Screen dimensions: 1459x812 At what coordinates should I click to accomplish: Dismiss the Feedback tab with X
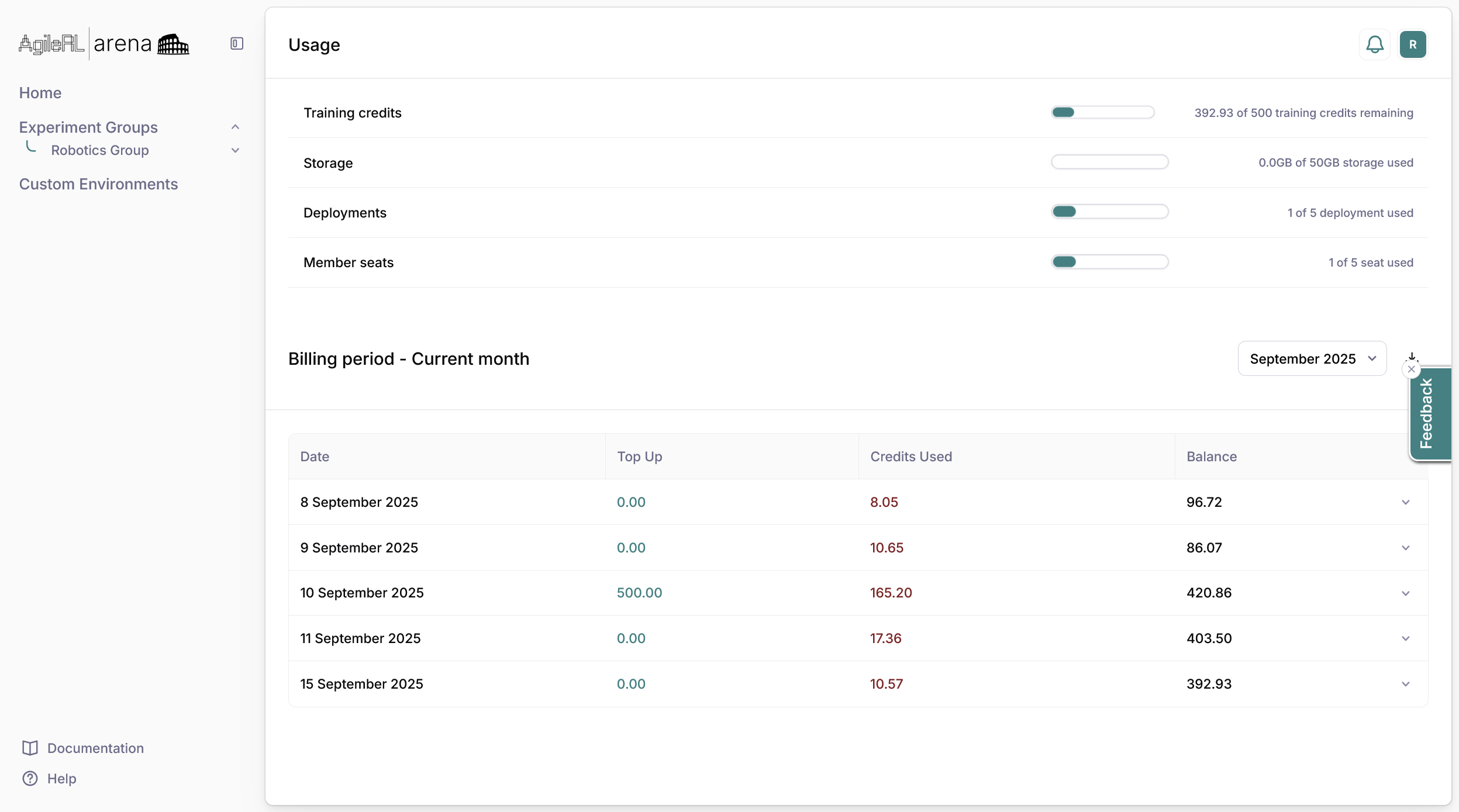coord(1411,369)
